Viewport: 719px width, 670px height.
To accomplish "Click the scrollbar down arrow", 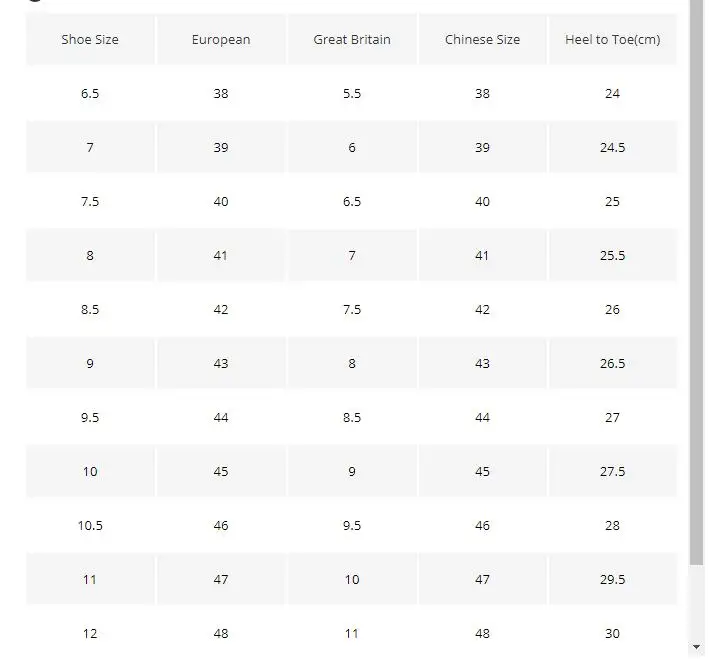I will pyautogui.click(x=697, y=647).
